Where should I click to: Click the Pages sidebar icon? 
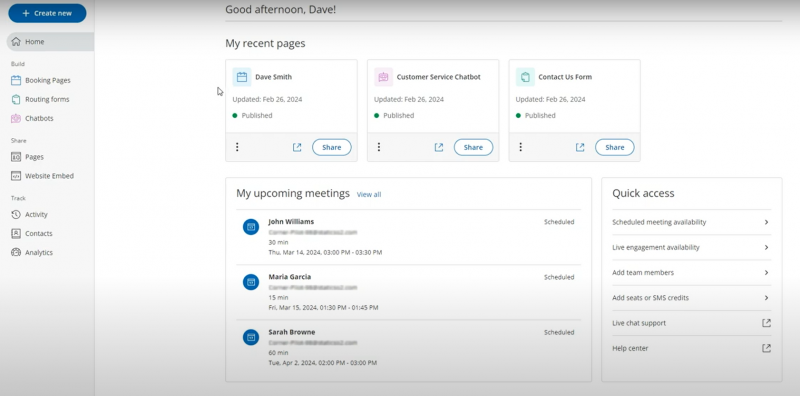tap(16, 157)
